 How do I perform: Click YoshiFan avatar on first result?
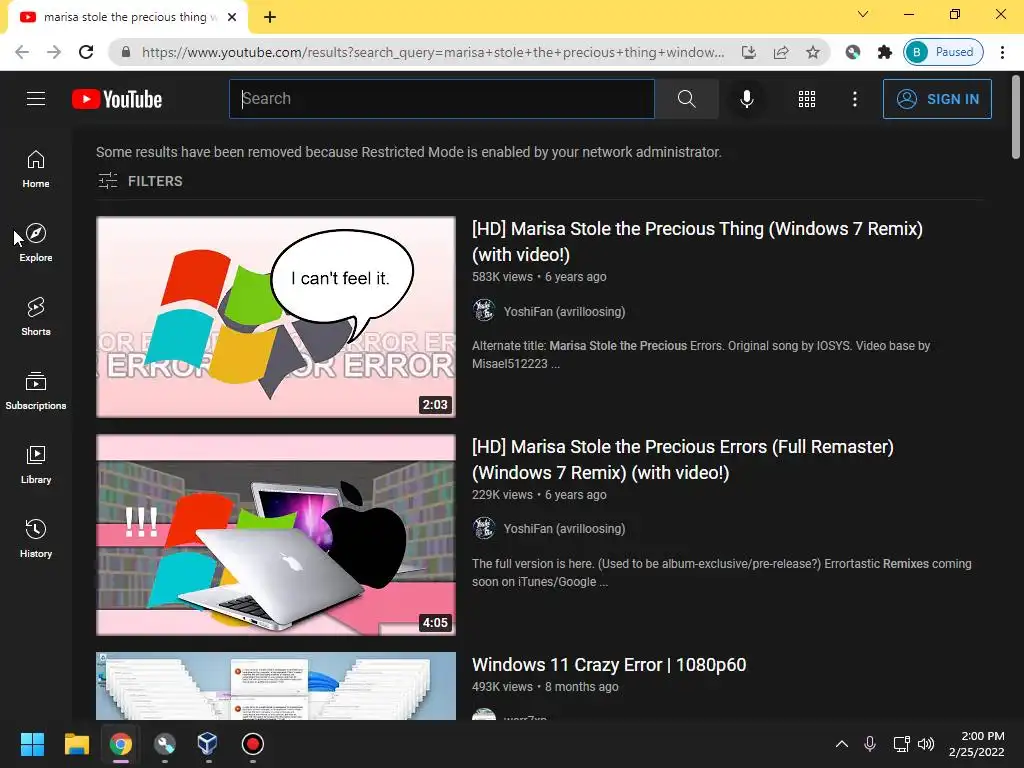[x=484, y=311]
